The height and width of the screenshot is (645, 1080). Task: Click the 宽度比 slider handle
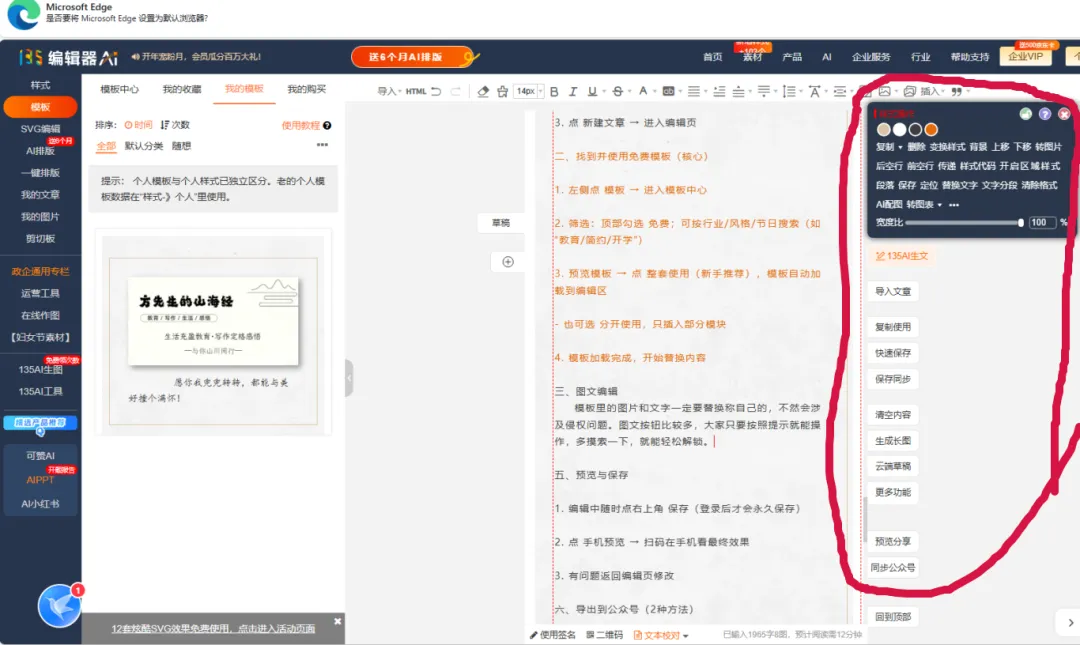click(1021, 223)
